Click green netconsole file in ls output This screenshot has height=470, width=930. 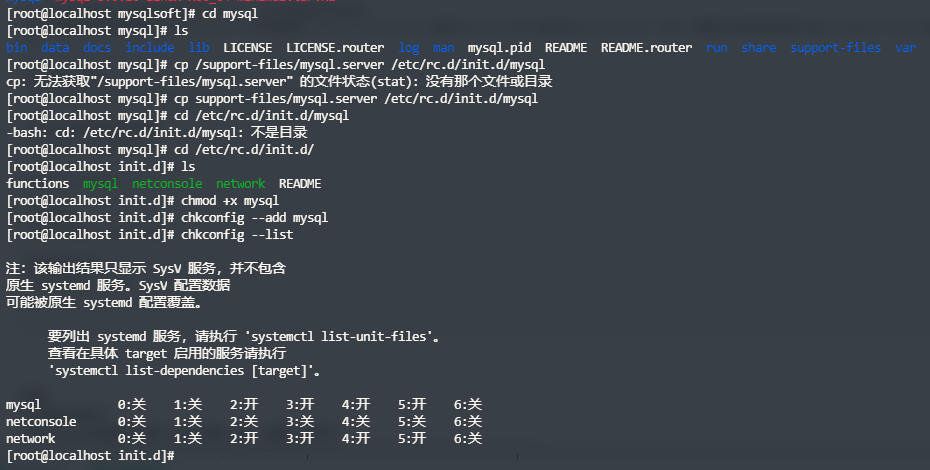pos(167,184)
